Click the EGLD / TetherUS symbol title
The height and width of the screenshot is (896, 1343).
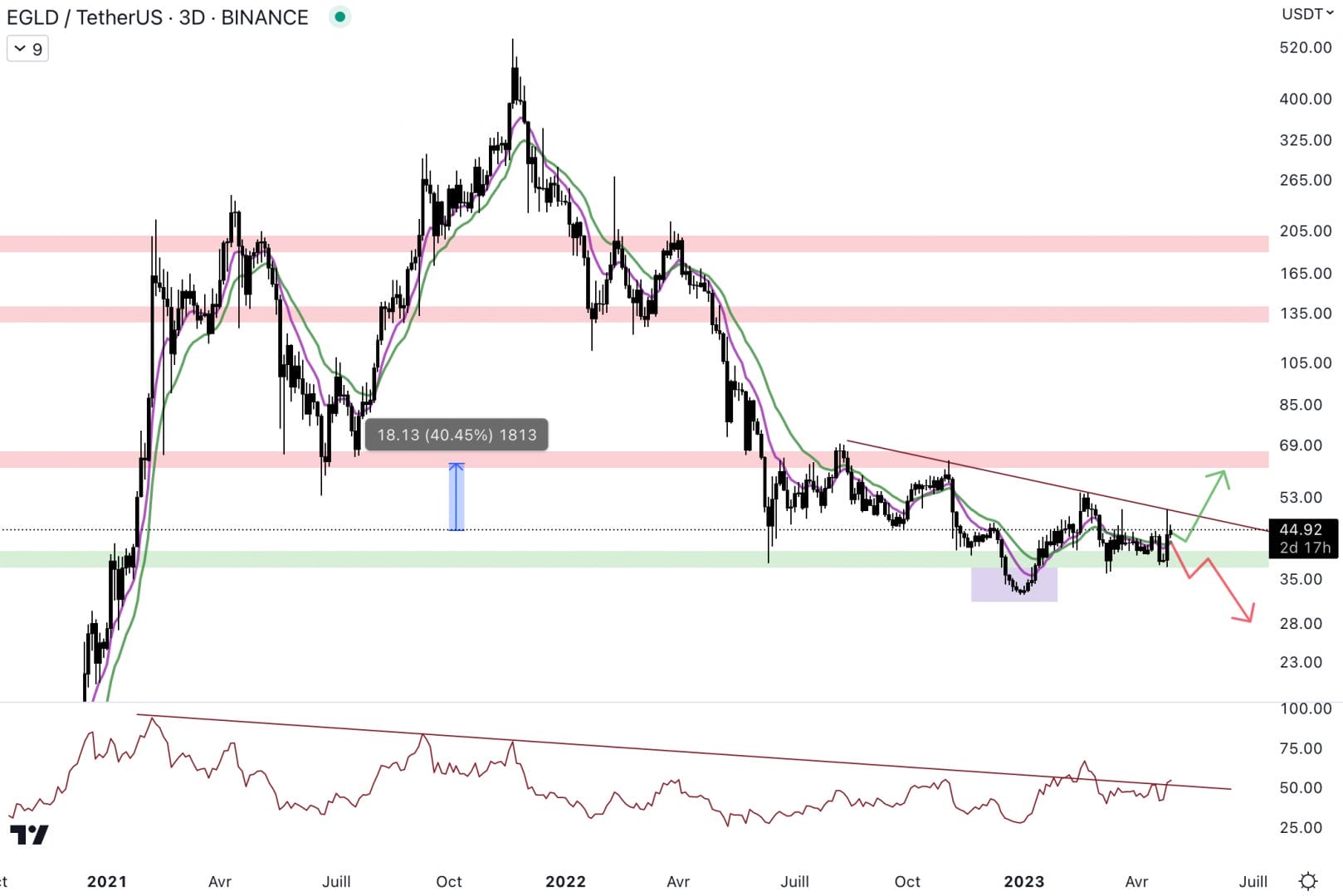pos(83,17)
